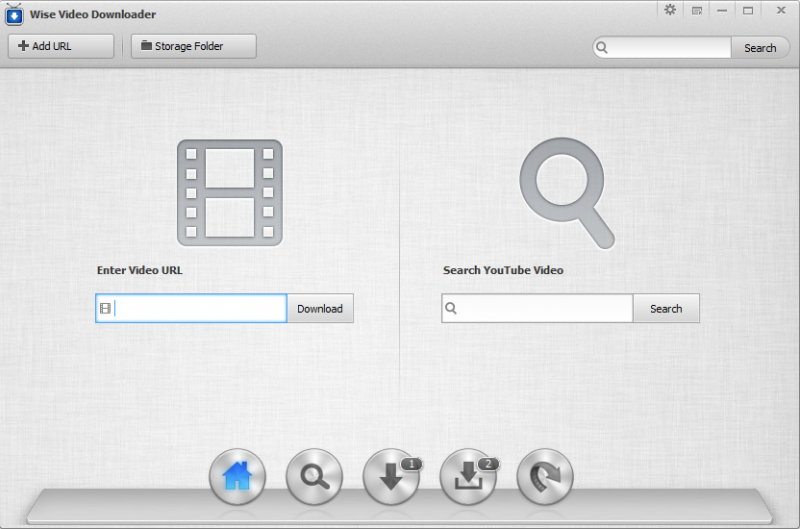Viewport: 800px width, 529px height.
Task: Focus the Search YouTube Video field
Action: [537, 309]
